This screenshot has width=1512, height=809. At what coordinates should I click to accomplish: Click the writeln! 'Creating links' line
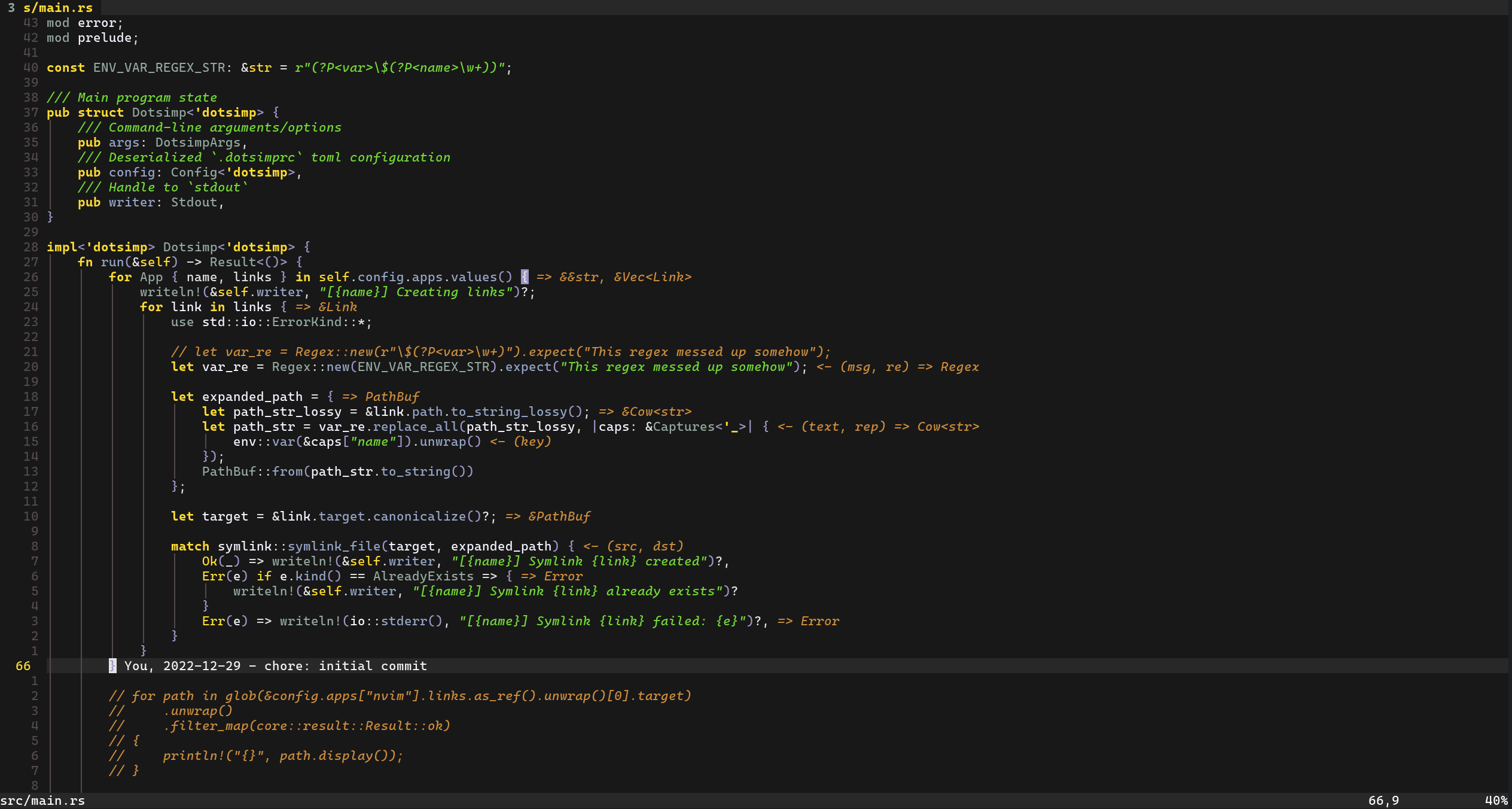point(338,292)
